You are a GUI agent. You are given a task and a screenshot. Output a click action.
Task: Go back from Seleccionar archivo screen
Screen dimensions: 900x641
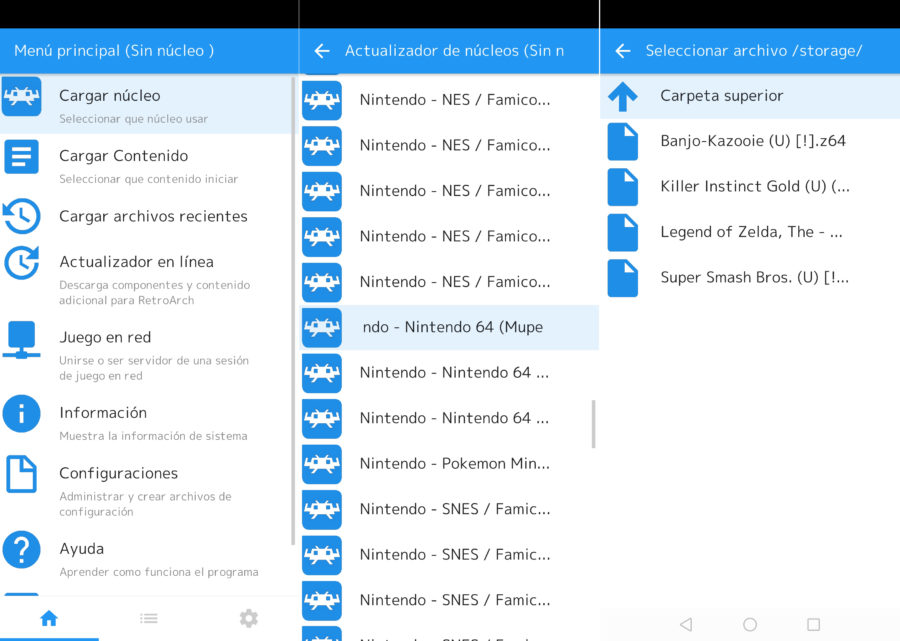click(x=622, y=51)
